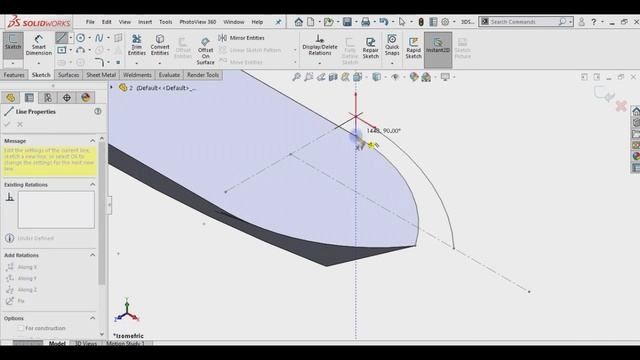Click Repair Sketch
The width and height of the screenshot is (640, 360).
coord(371,48)
